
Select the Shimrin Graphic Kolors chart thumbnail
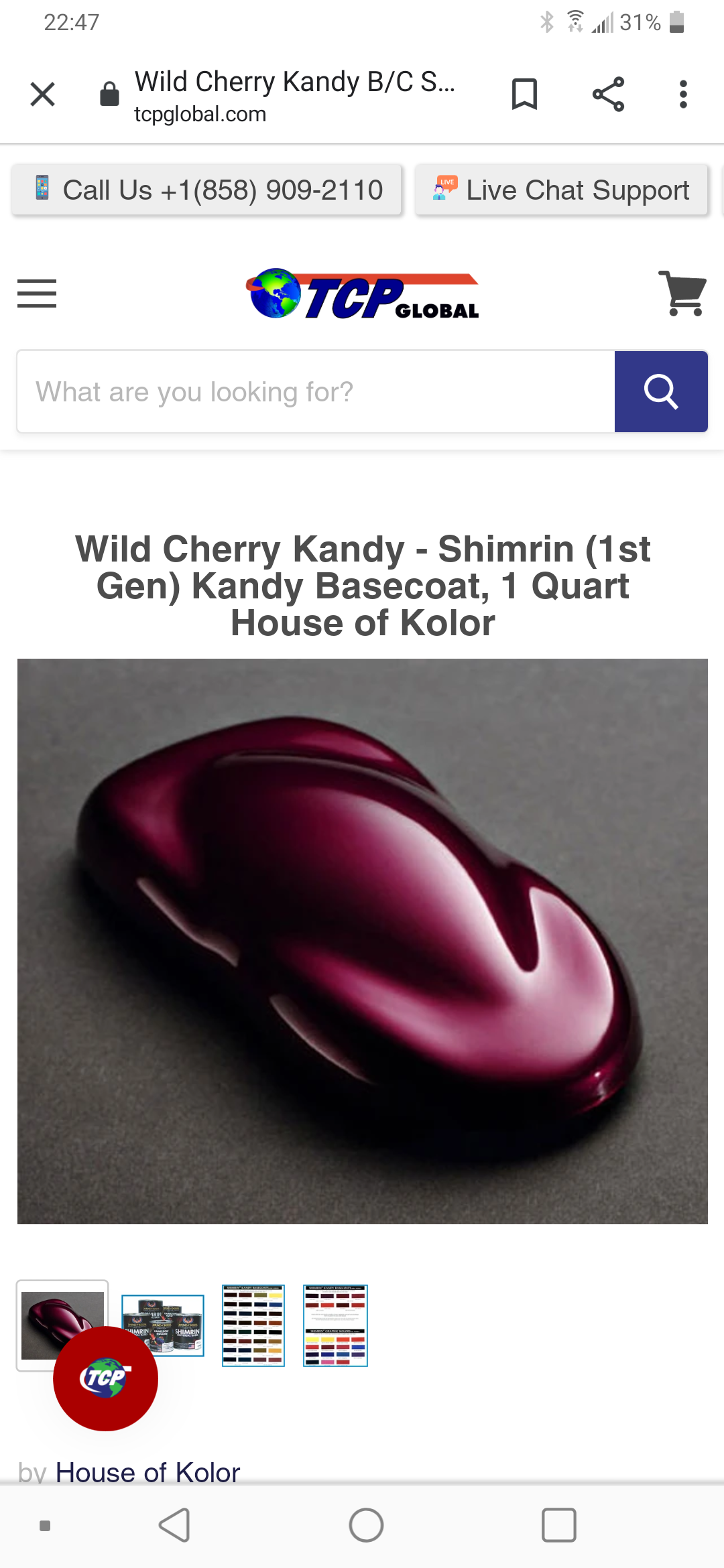(335, 1325)
